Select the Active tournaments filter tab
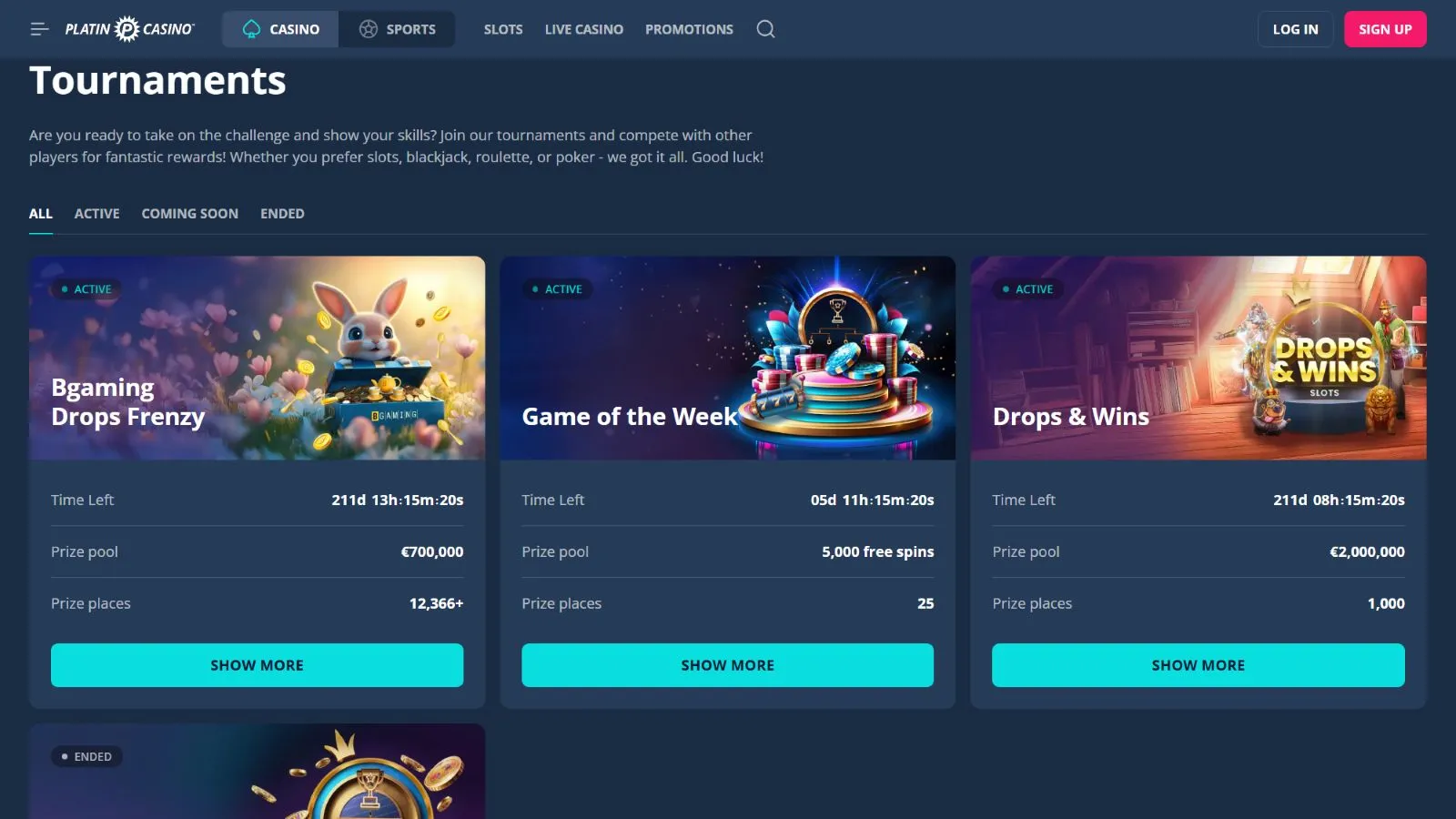The height and width of the screenshot is (819, 1456). [96, 214]
